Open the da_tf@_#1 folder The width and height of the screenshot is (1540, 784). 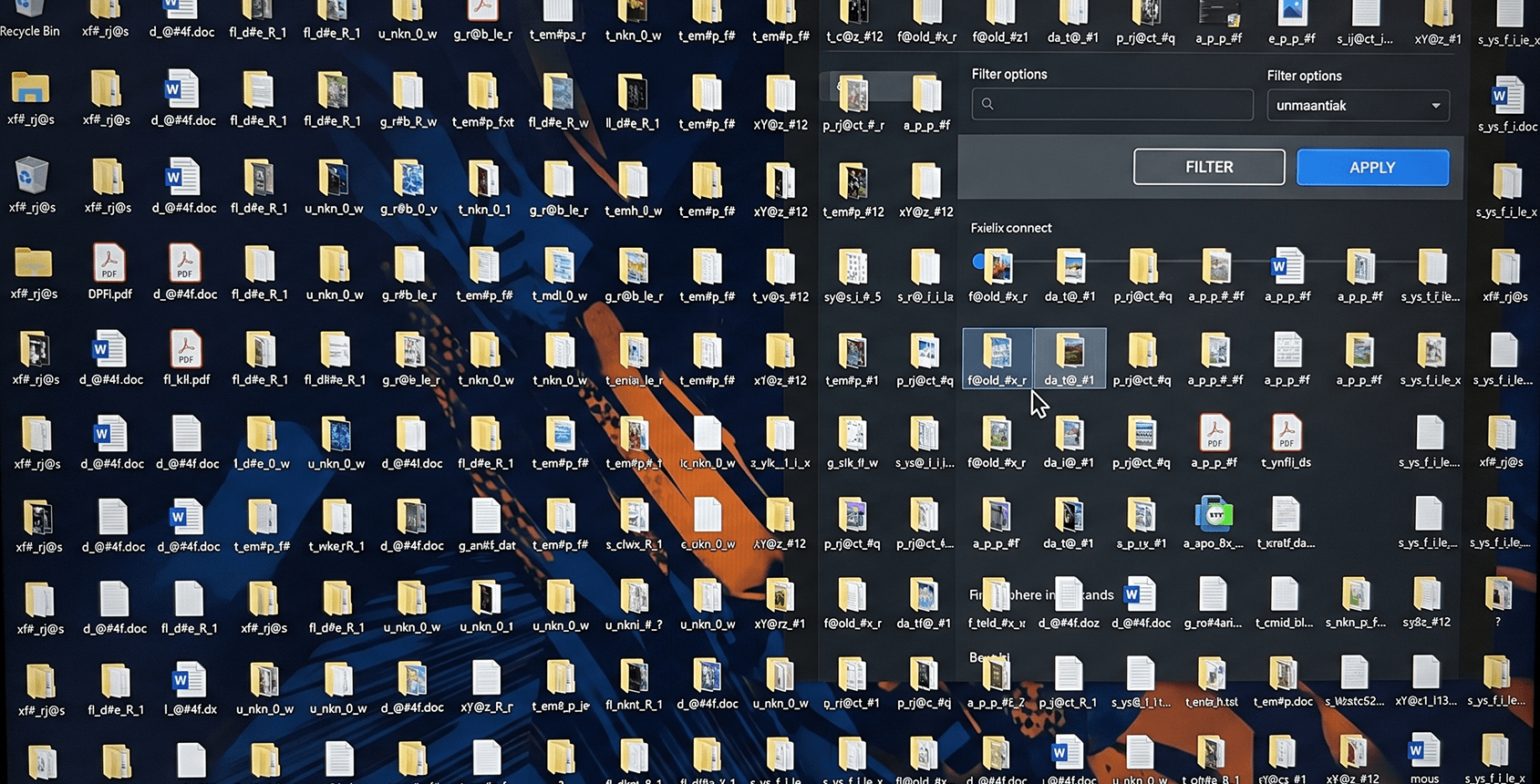tap(924, 596)
